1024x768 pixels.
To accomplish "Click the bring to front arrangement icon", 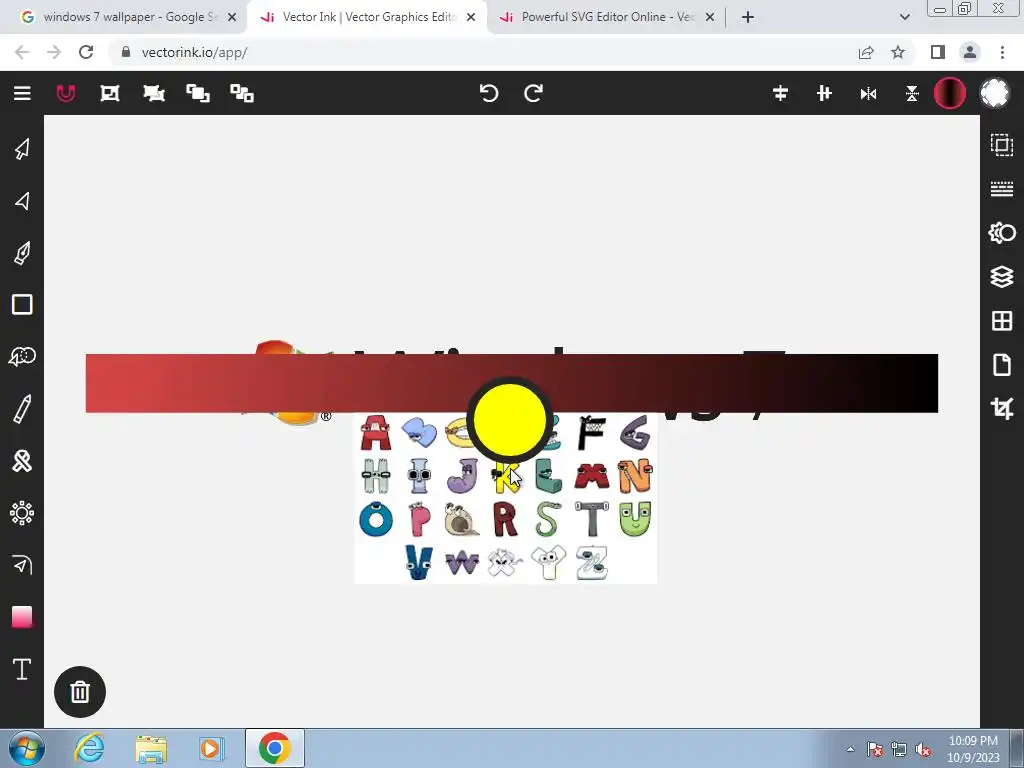I will (x=198, y=93).
